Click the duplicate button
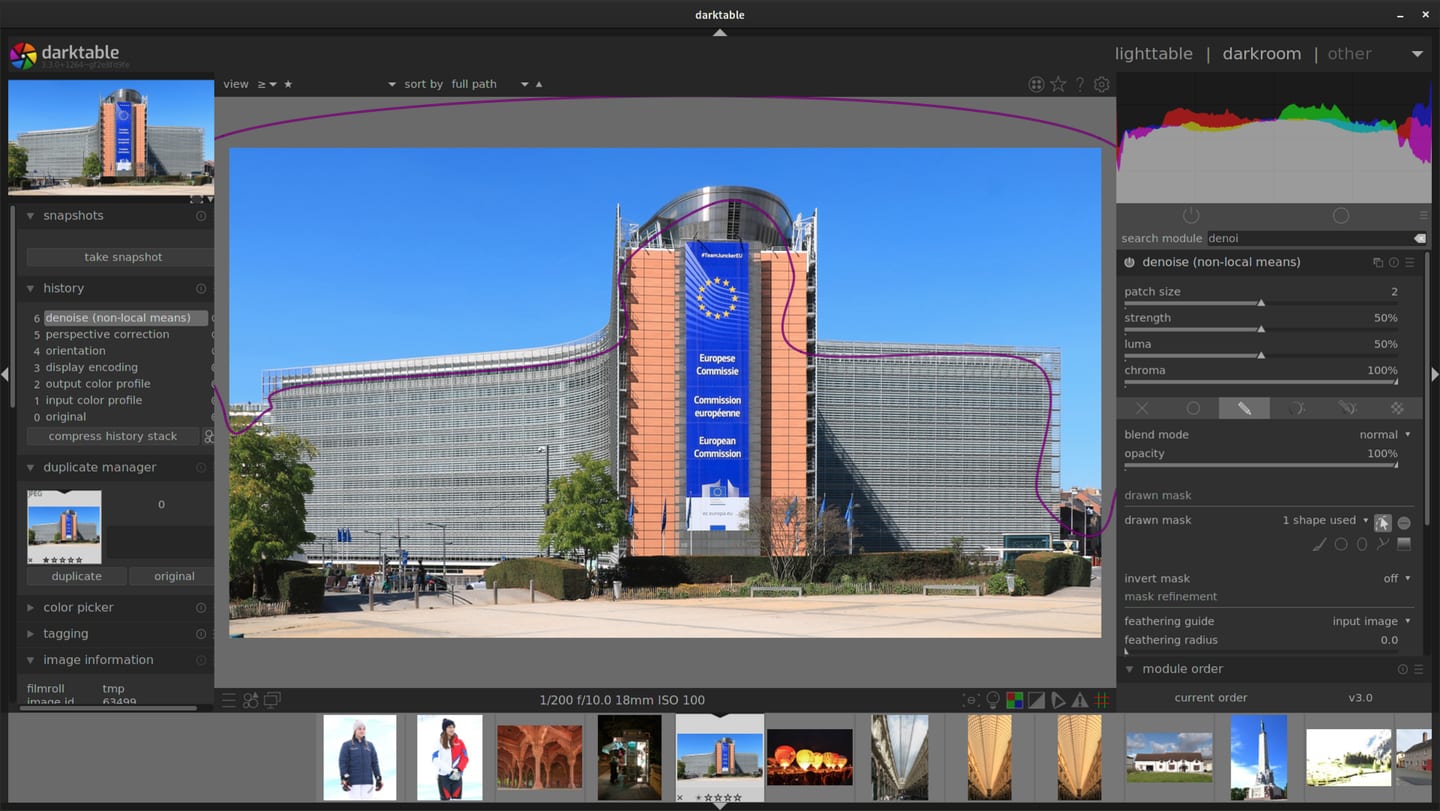 pos(77,576)
